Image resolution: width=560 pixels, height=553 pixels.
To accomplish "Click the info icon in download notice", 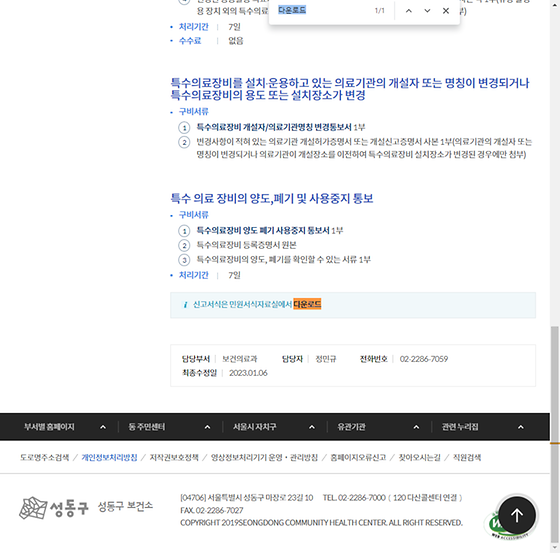I will tap(185, 305).
